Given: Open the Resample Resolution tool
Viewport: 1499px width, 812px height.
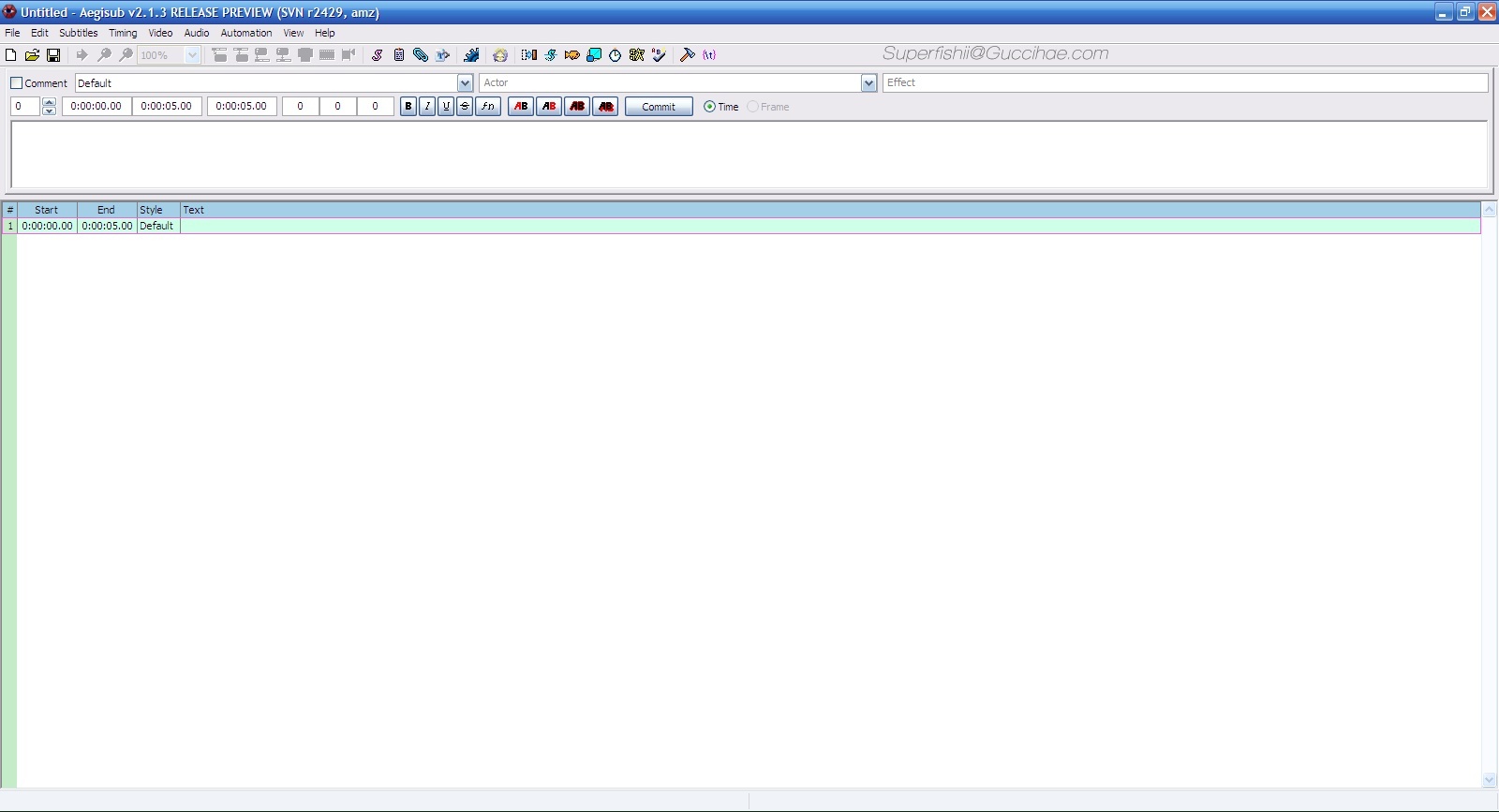Looking at the screenshot, I should tap(594, 55).
